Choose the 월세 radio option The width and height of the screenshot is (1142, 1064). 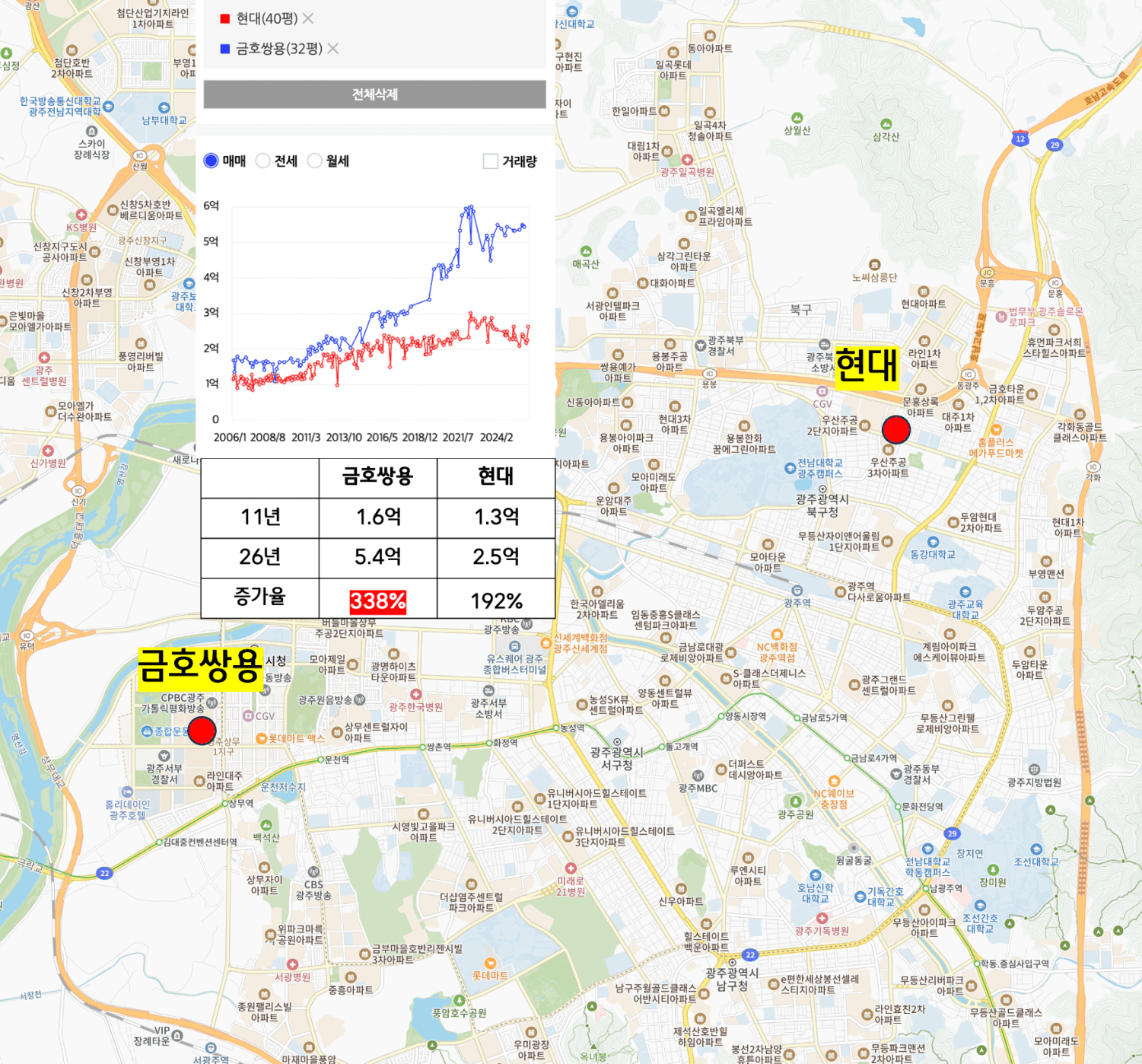[x=315, y=161]
